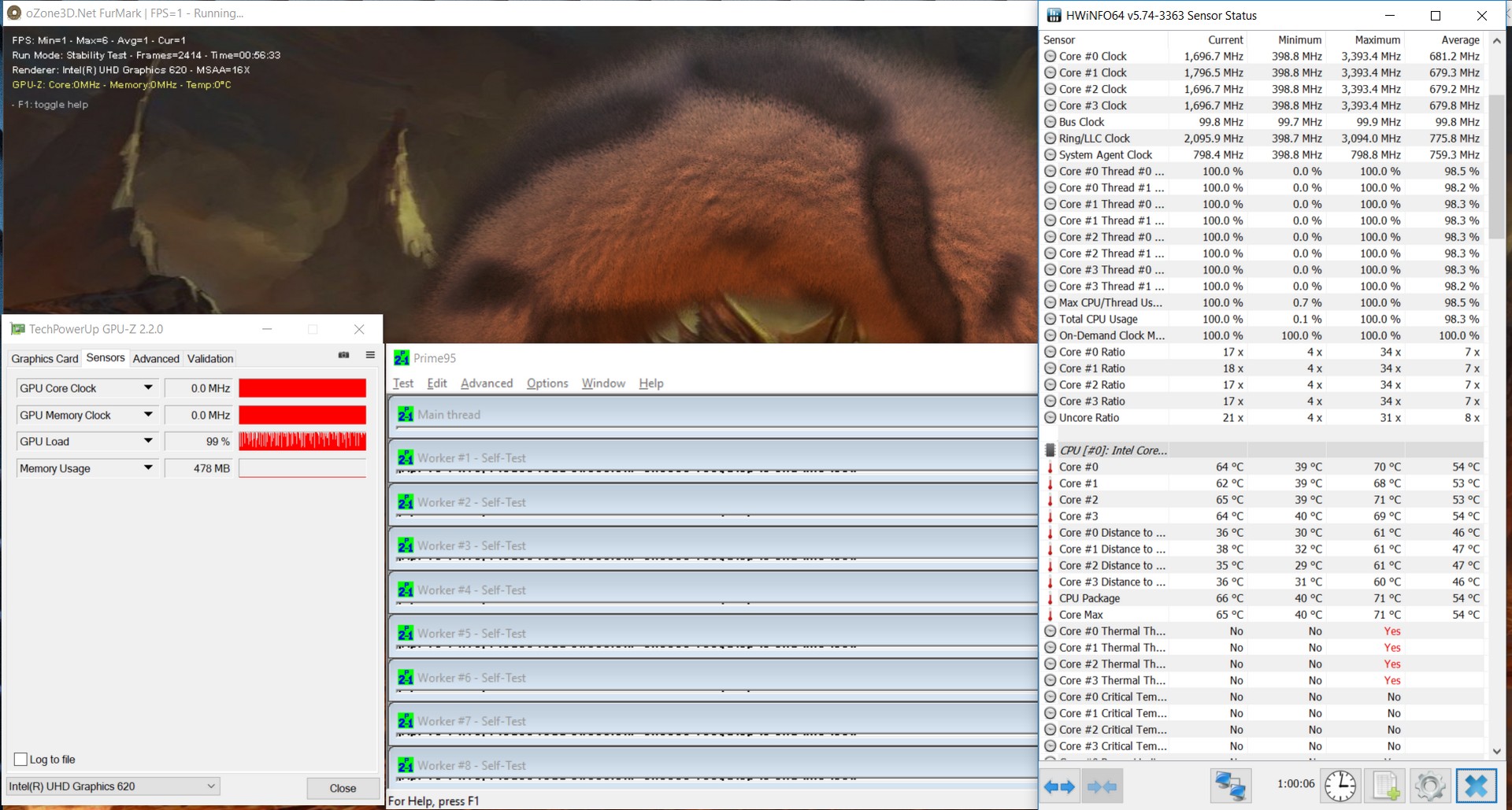
Task: Click the GPU-Z screenshot camera icon
Action: (343, 355)
